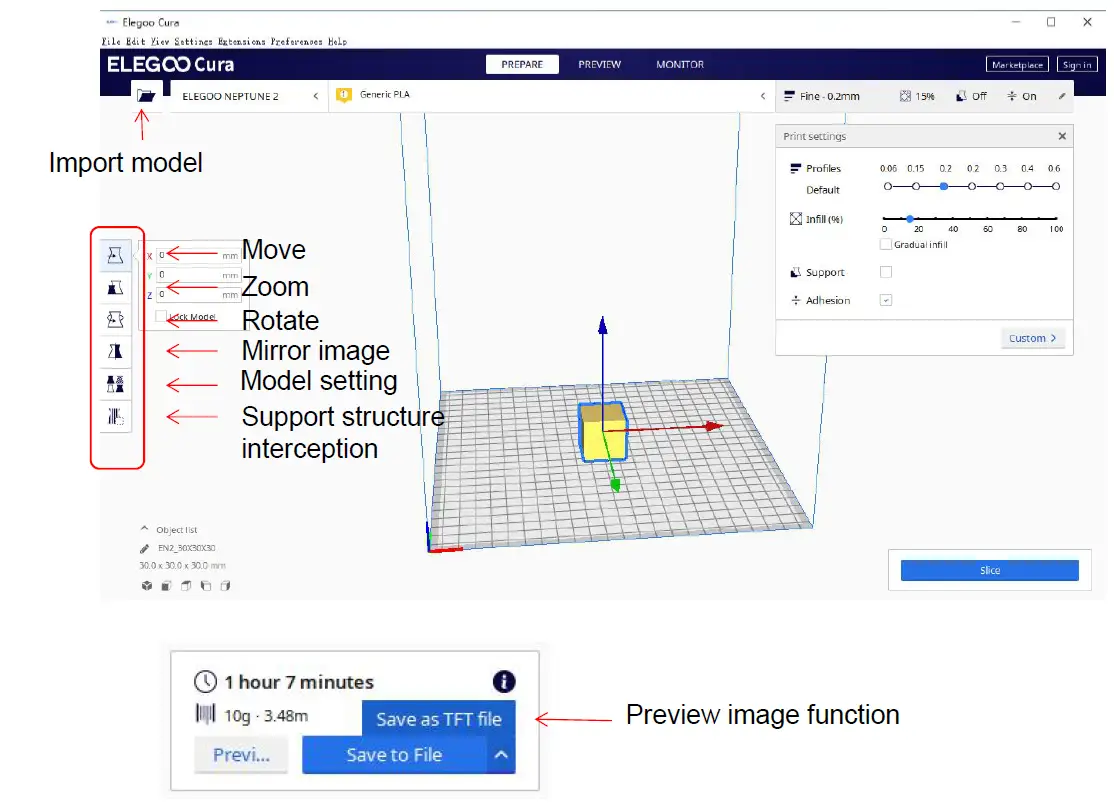Click the second view orientation cube icon

coord(166,586)
